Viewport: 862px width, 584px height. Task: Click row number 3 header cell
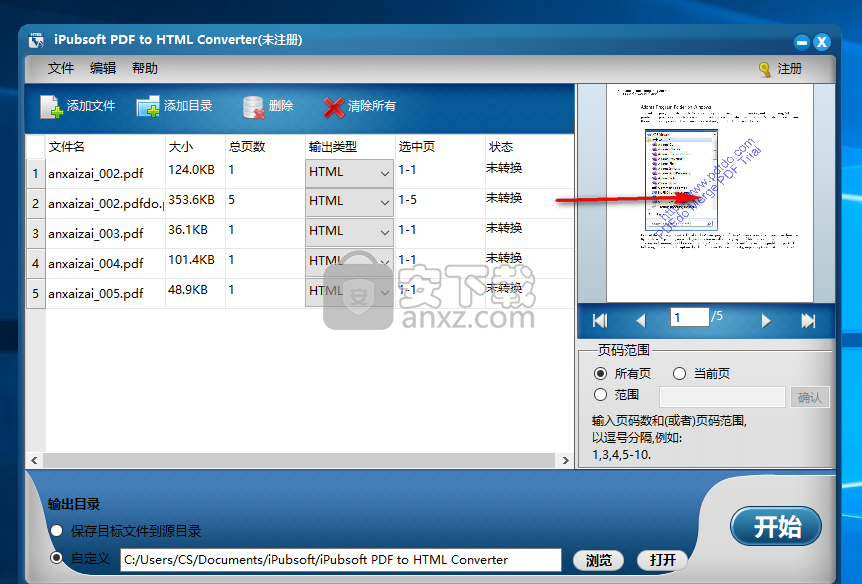click(x=35, y=234)
